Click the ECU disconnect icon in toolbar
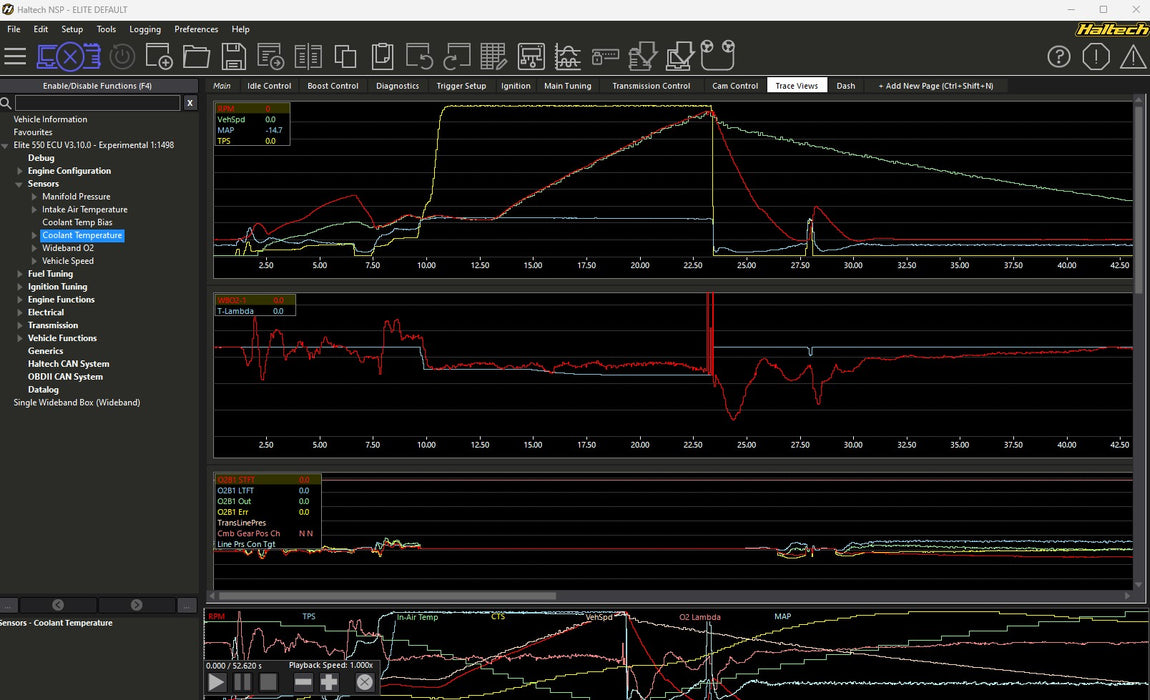 click(69, 56)
